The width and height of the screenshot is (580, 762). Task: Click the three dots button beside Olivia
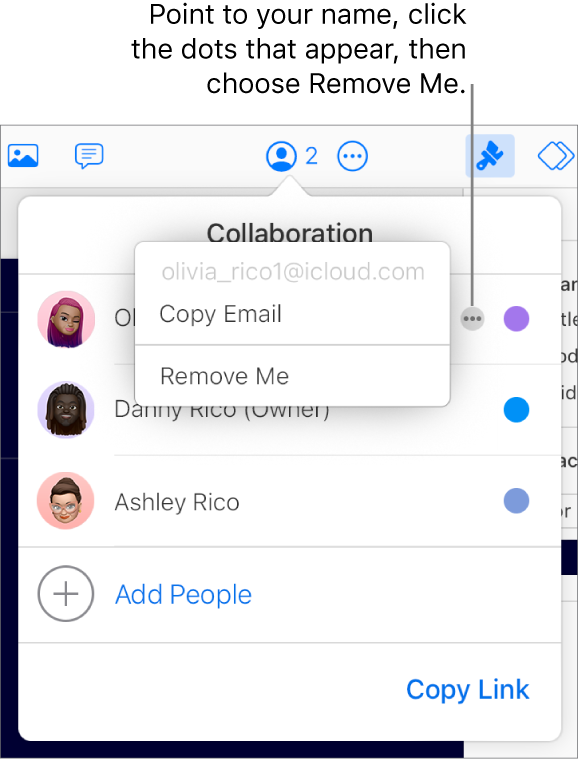(x=472, y=319)
